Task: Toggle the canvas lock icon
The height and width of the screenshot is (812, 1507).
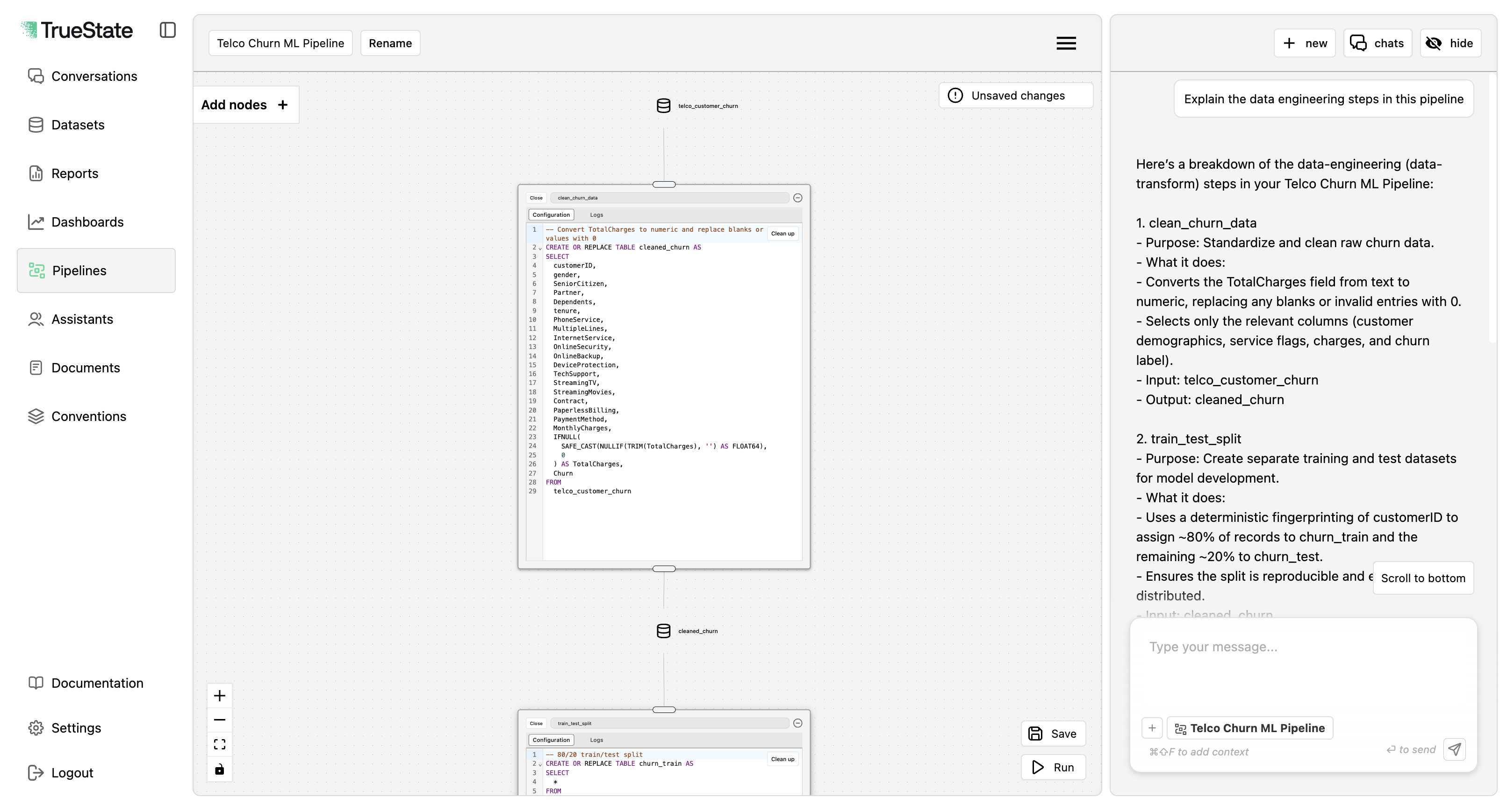Action: pyautogui.click(x=219, y=769)
